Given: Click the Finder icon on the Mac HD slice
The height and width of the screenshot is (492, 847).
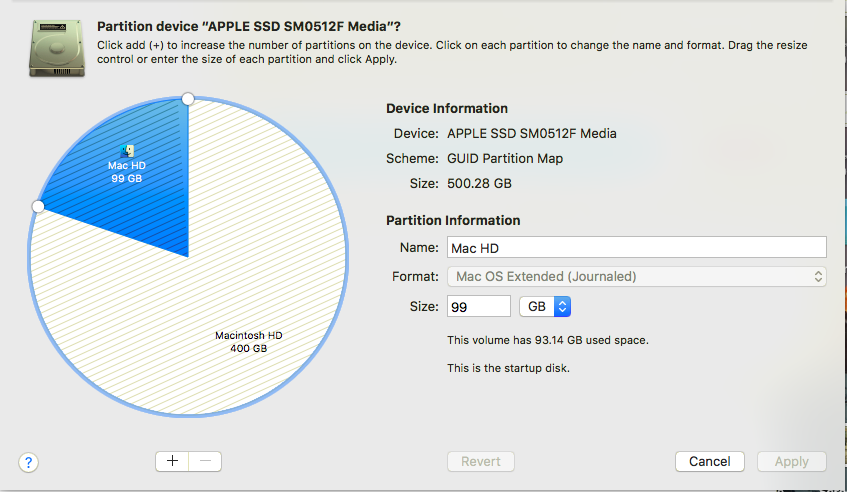Looking at the screenshot, I should (127, 151).
